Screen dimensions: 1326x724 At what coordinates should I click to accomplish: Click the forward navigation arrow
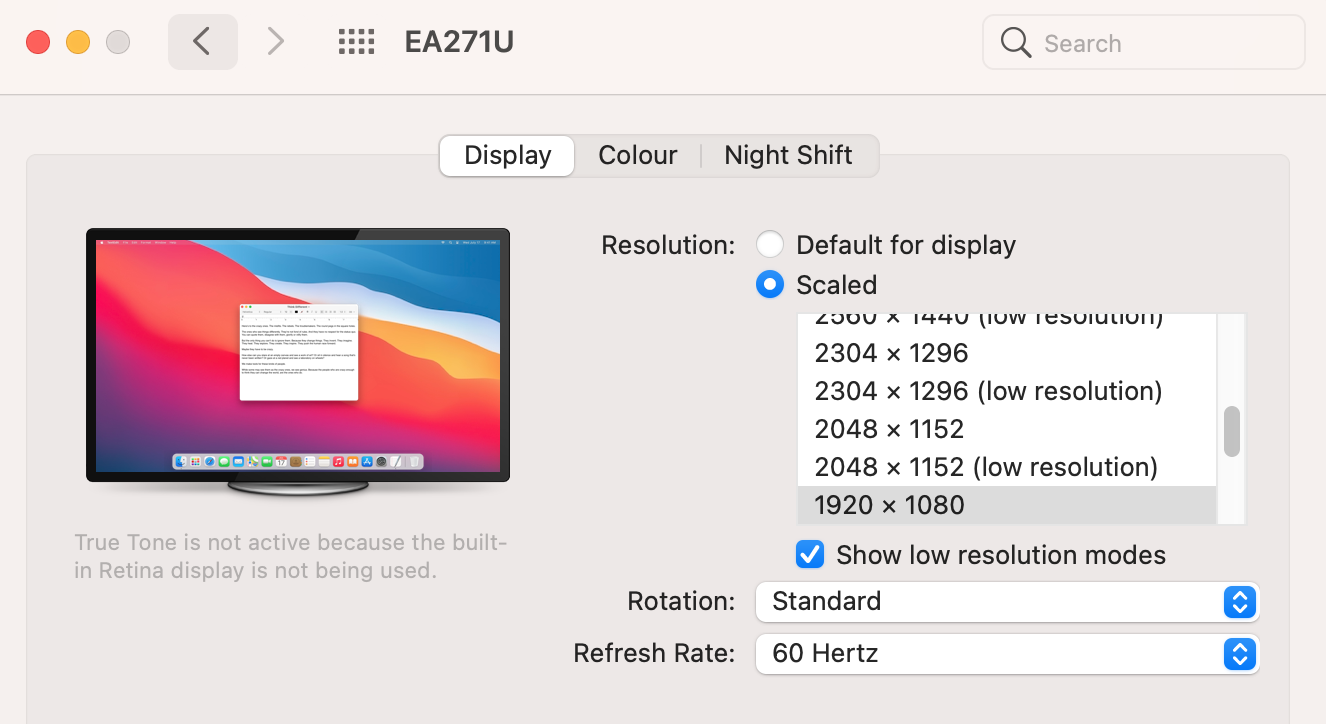(x=275, y=42)
